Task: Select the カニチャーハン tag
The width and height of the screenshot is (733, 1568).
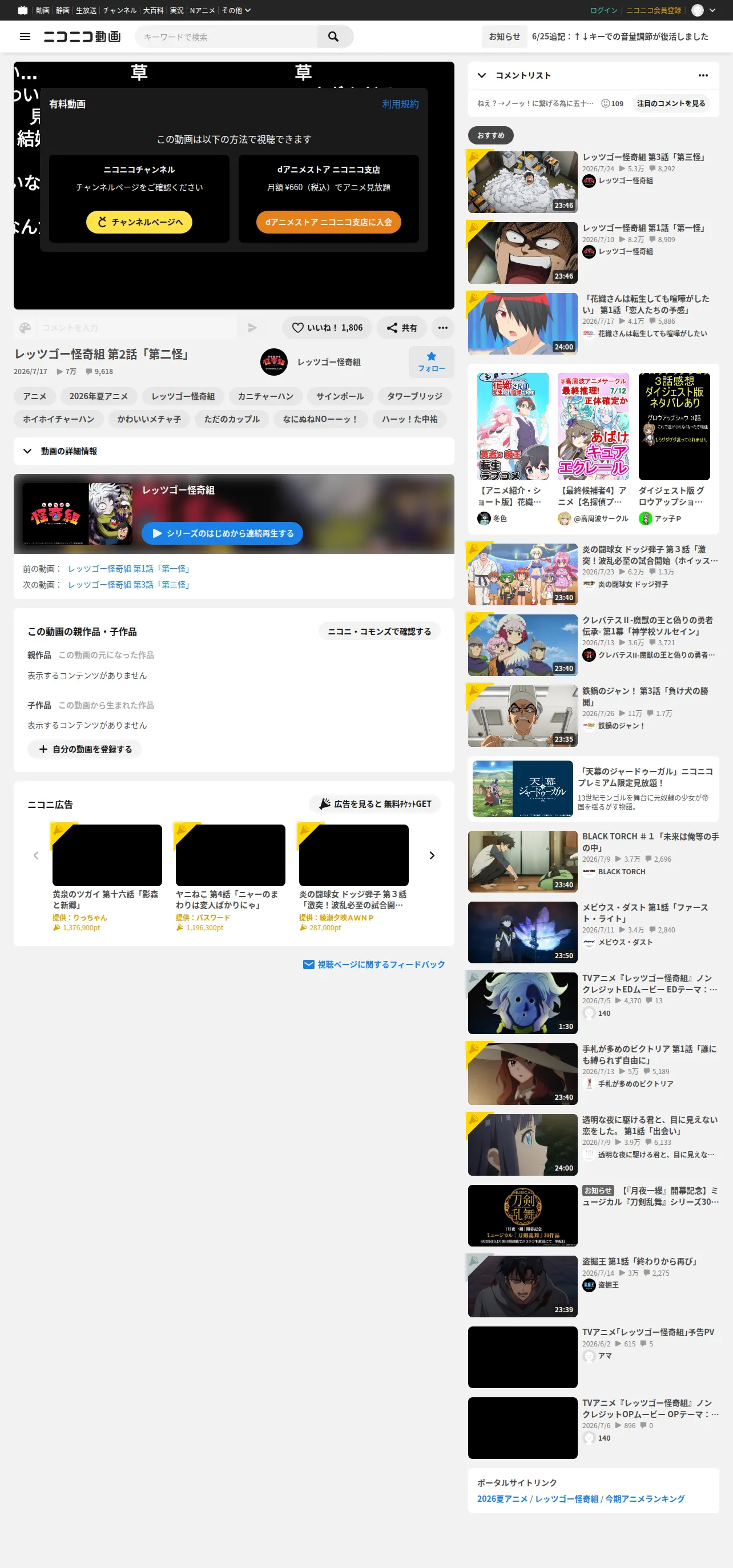Action: 265,396
